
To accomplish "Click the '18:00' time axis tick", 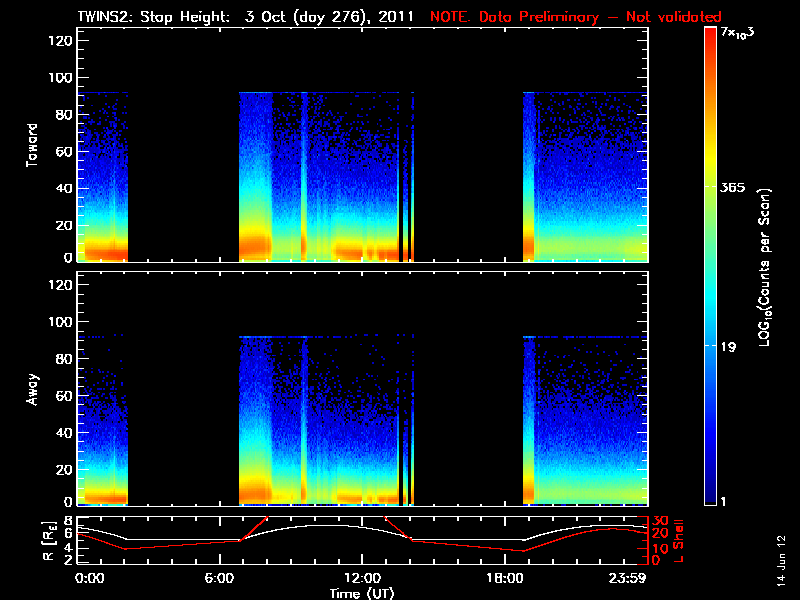I will (x=504, y=579).
